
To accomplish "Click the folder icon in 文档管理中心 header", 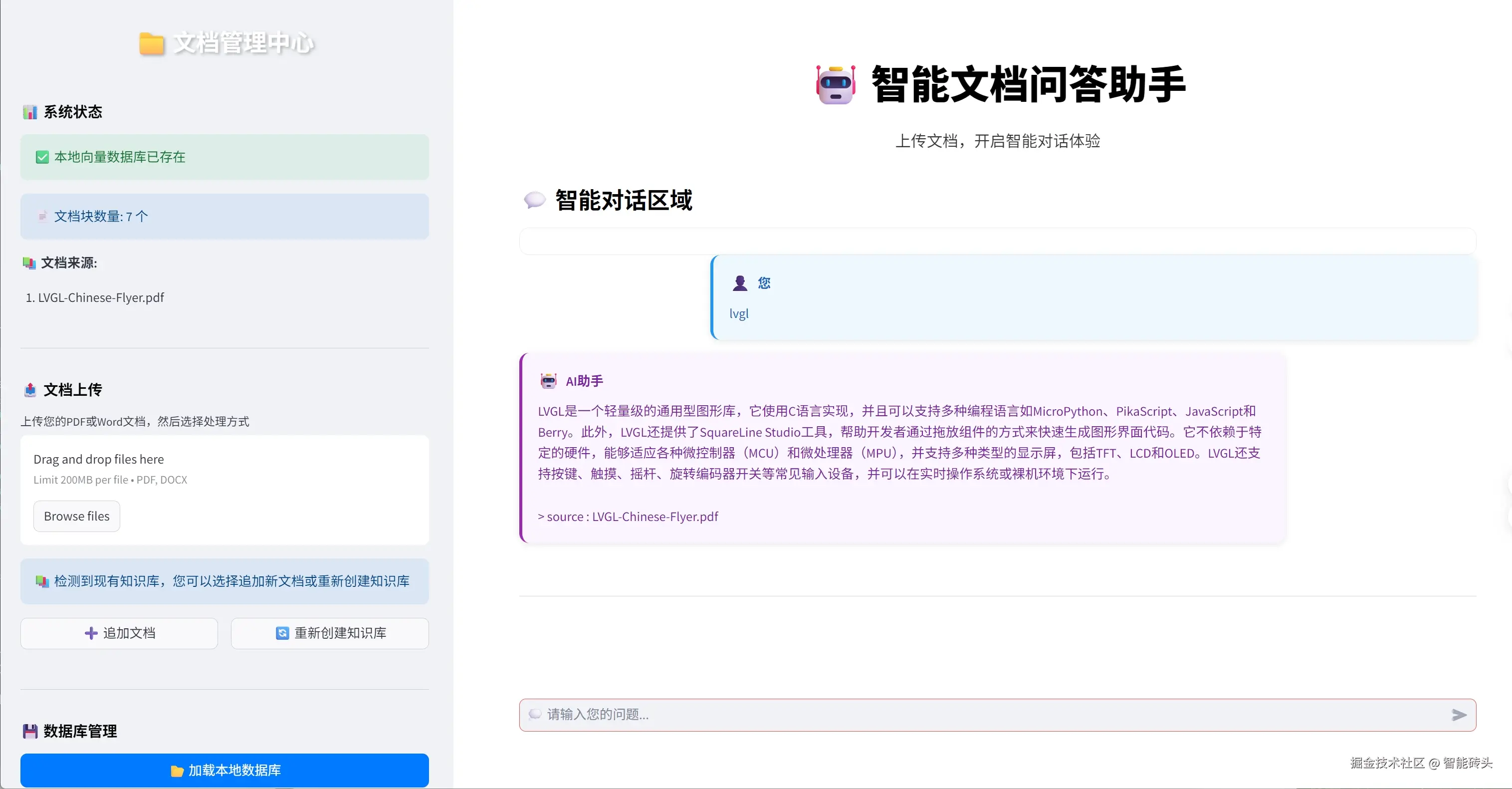I will (x=152, y=43).
